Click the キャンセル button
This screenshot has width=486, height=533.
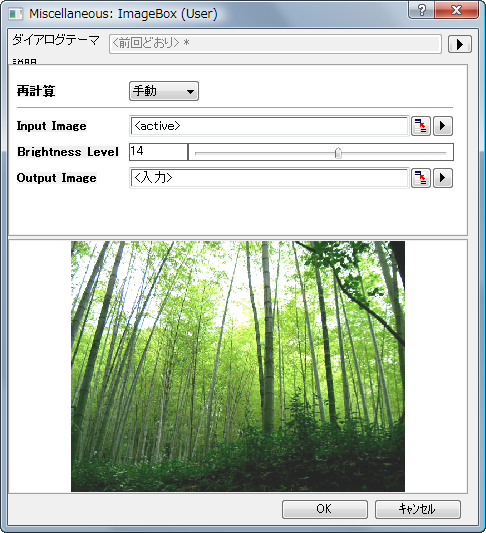(x=418, y=509)
